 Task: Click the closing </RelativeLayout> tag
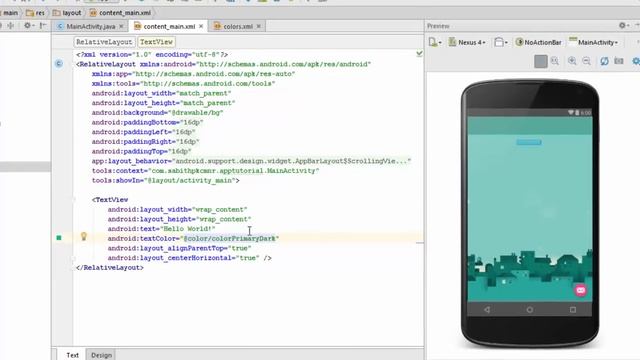(x=109, y=268)
